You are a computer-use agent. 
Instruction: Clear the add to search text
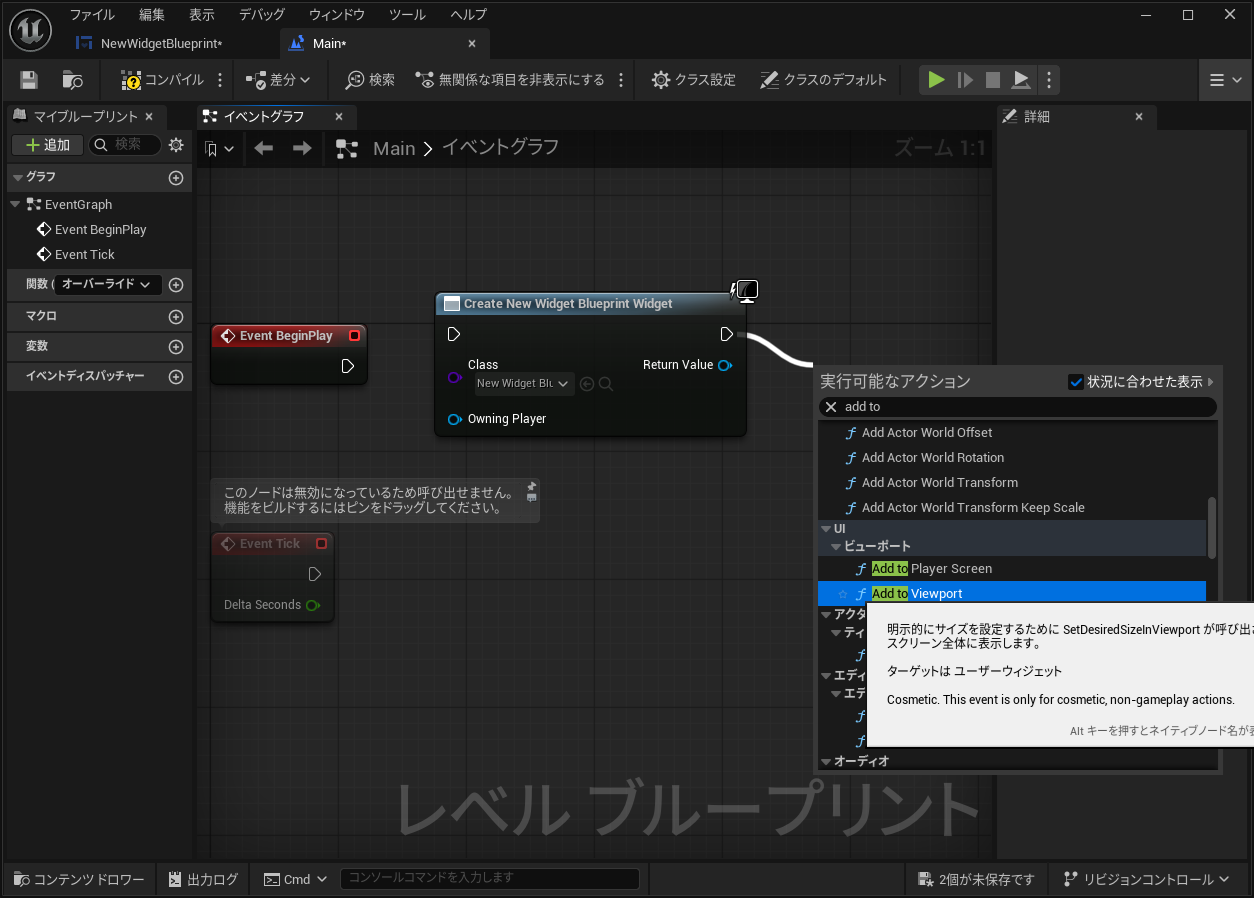(x=830, y=407)
